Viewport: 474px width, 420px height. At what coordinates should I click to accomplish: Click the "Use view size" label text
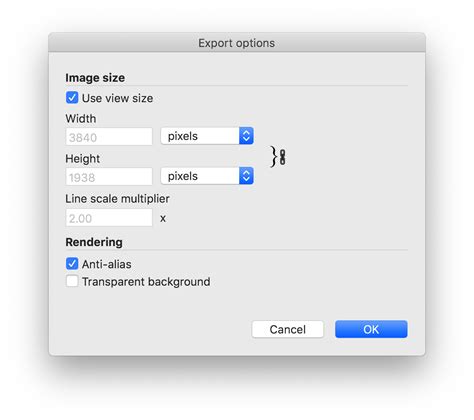(x=117, y=98)
